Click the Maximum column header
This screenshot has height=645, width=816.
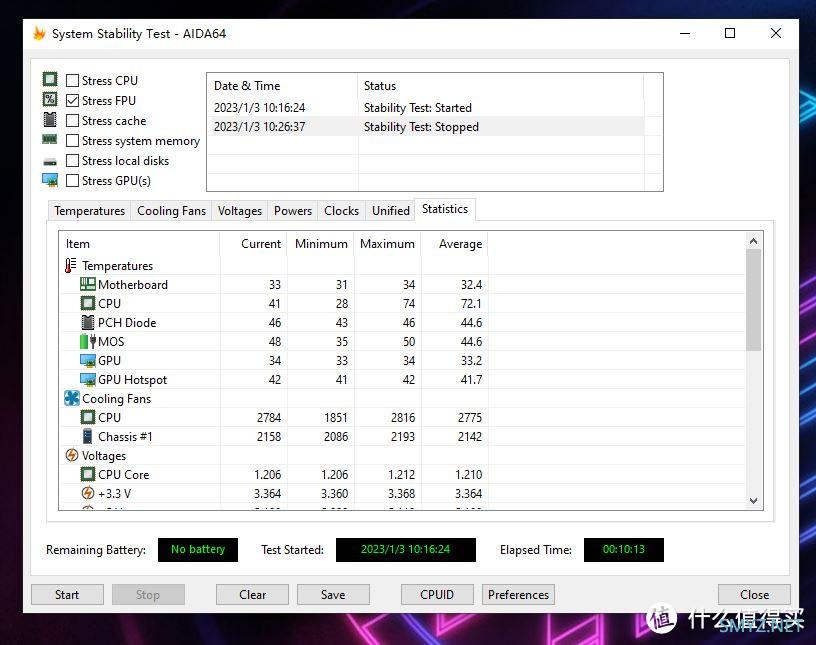pos(388,244)
